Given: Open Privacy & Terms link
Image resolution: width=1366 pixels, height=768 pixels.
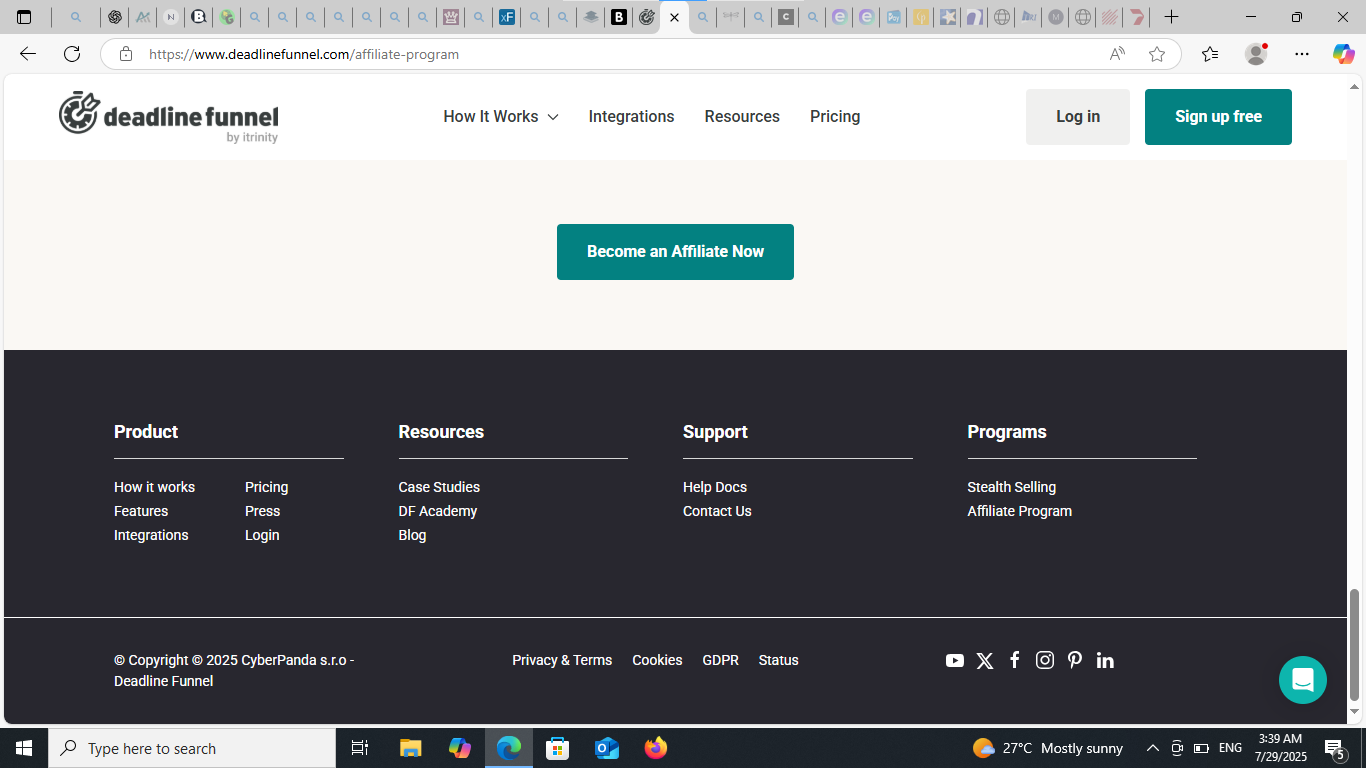Looking at the screenshot, I should coord(562,660).
